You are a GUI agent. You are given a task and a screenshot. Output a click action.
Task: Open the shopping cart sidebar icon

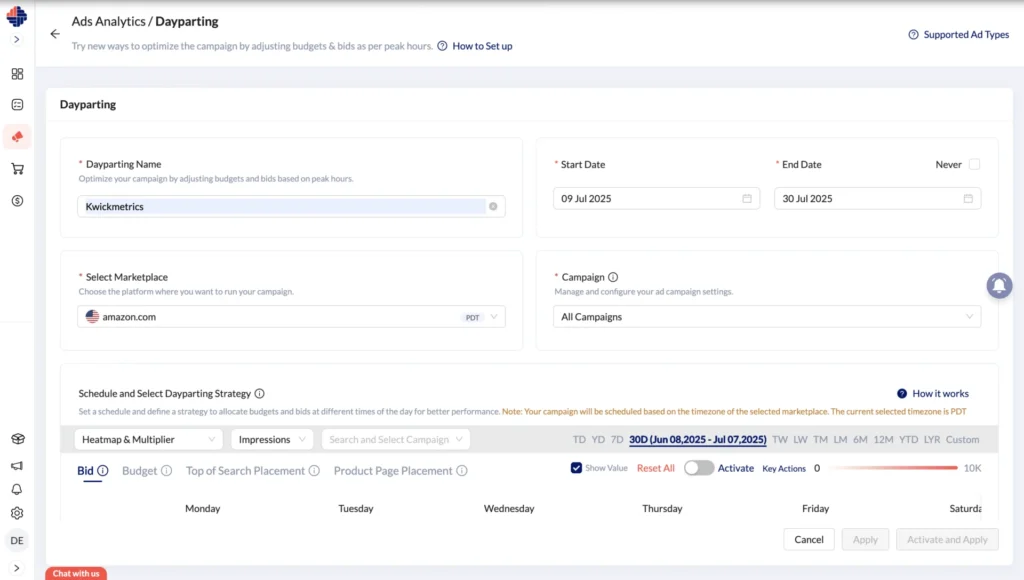coord(18,169)
